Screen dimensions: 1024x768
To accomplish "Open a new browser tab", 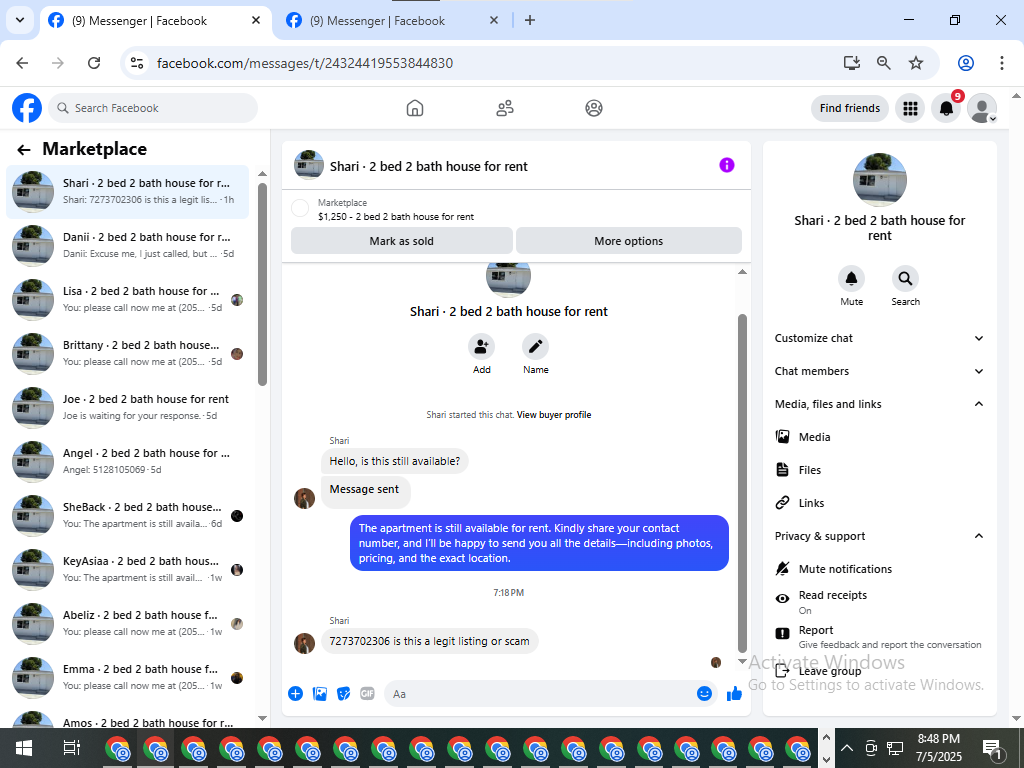I will [530, 20].
